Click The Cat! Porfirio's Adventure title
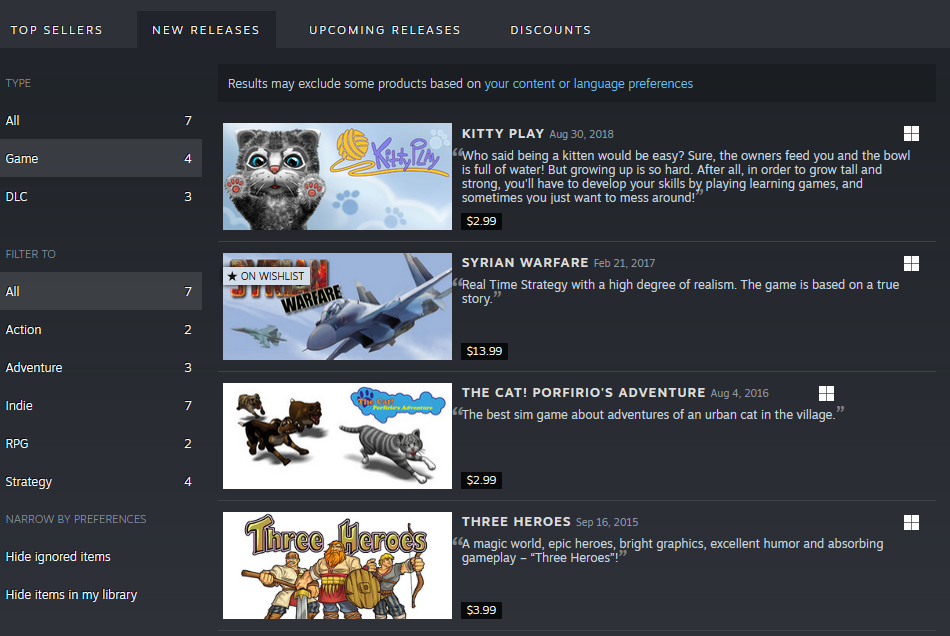The height and width of the screenshot is (636, 950). coord(583,393)
